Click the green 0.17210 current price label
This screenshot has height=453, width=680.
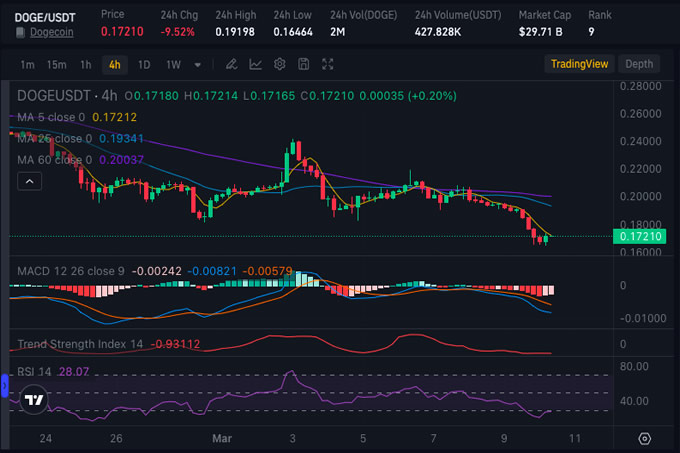click(640, 237)
